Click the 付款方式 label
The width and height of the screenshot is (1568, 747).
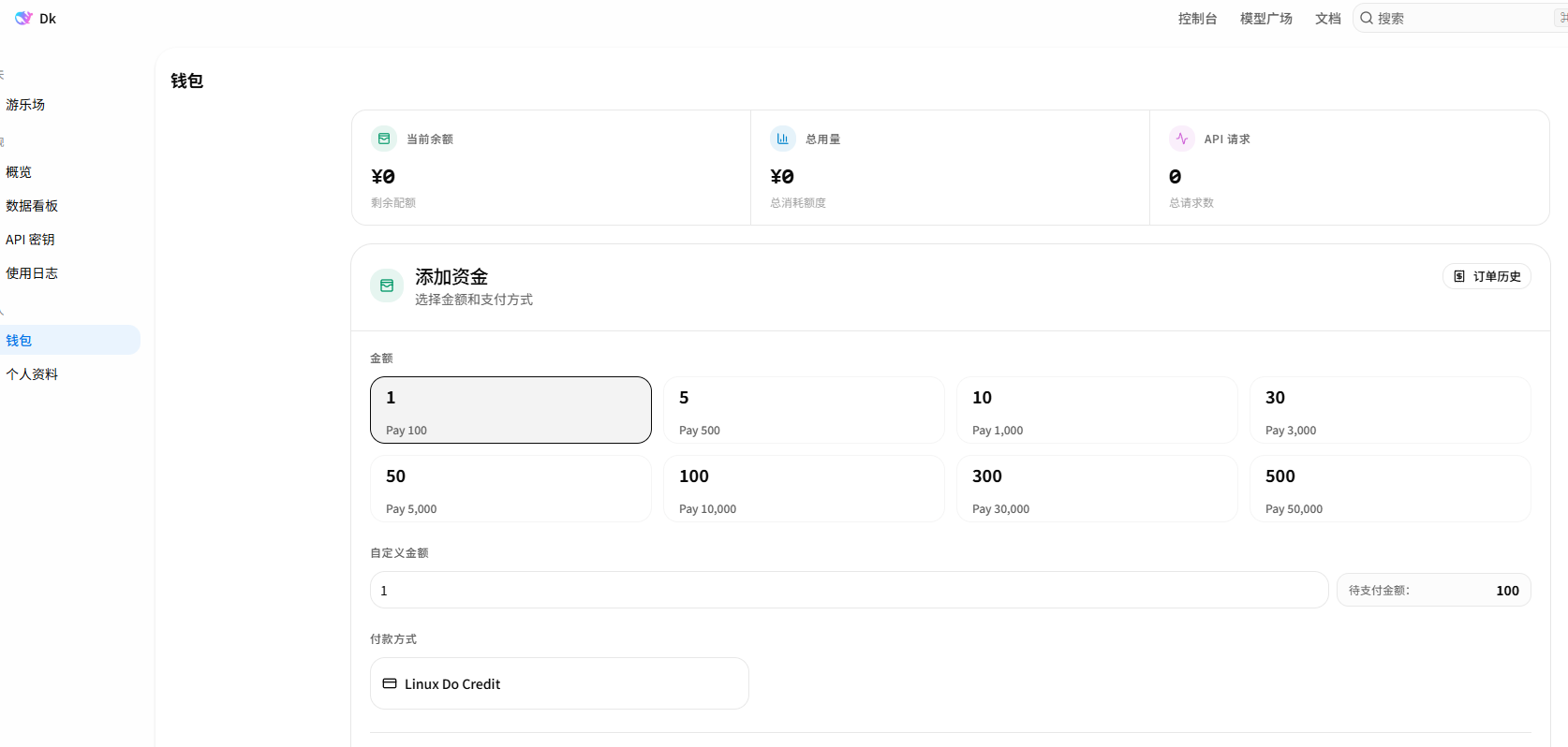coord(393,638)
